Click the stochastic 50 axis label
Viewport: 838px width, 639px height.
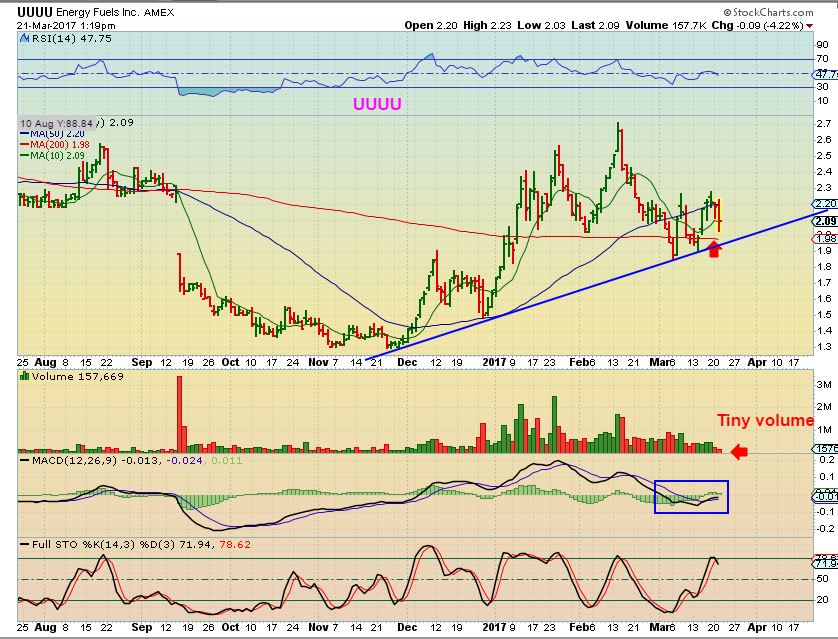[822, 580]
